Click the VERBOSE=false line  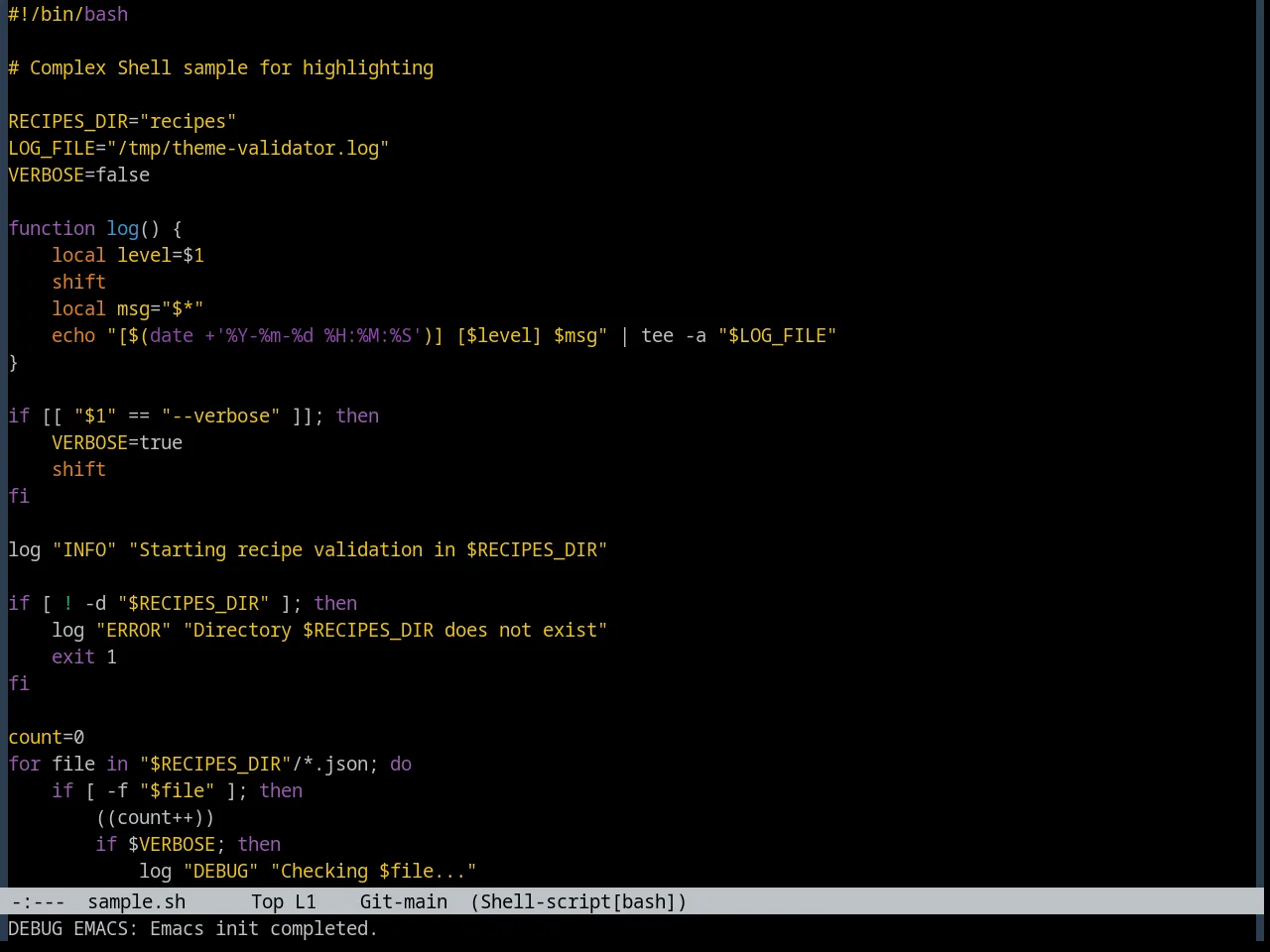click(x=79, y=175)
